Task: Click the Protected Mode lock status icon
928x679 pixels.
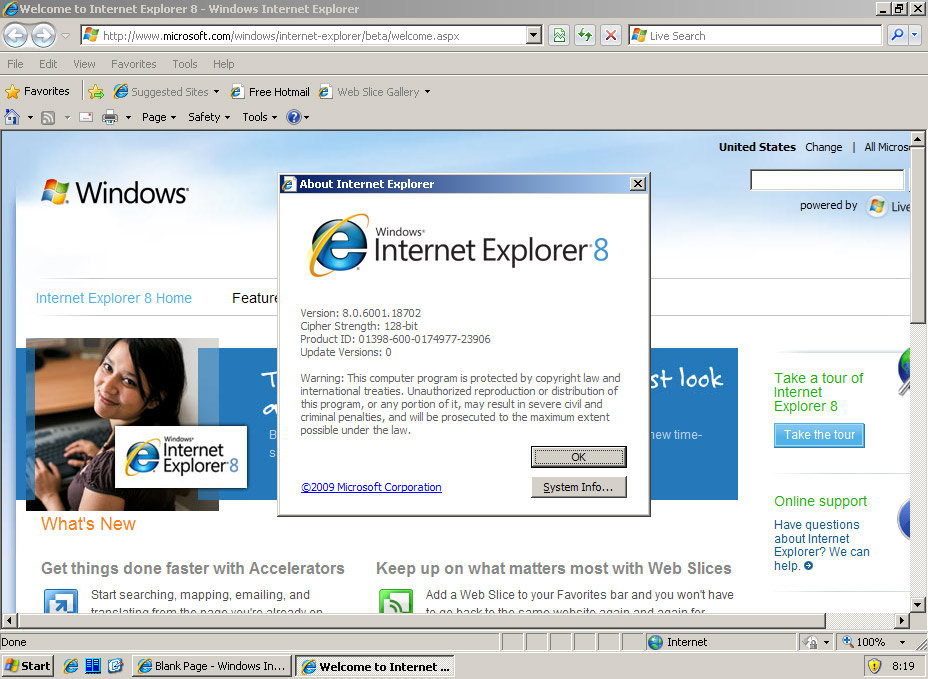Action: (x=810, y=642)
